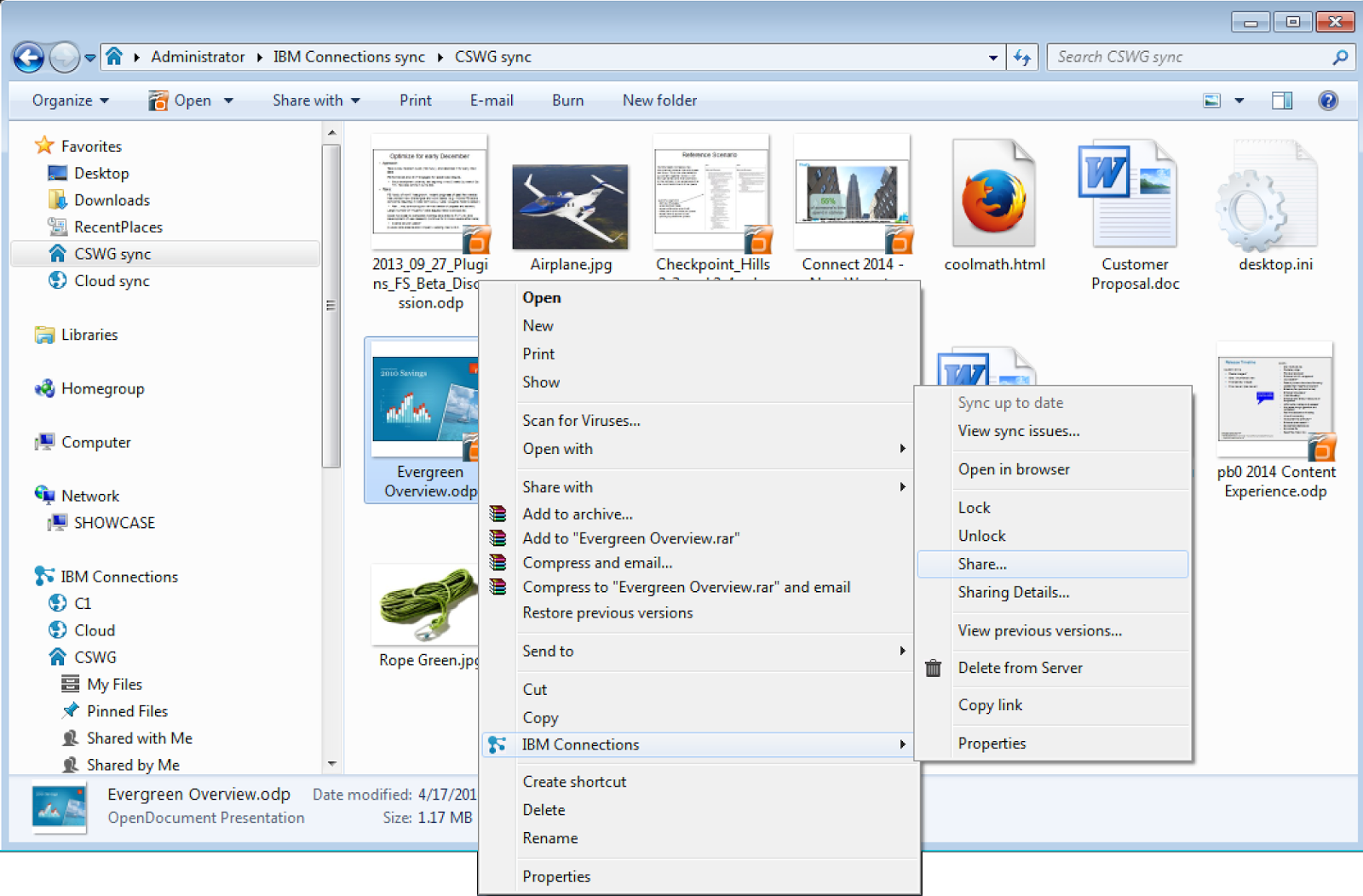Viewport: 1363px width, 896px height.
Task: Click the Customer Proposal.doc Word icon
Action: tap(1127, 194)
